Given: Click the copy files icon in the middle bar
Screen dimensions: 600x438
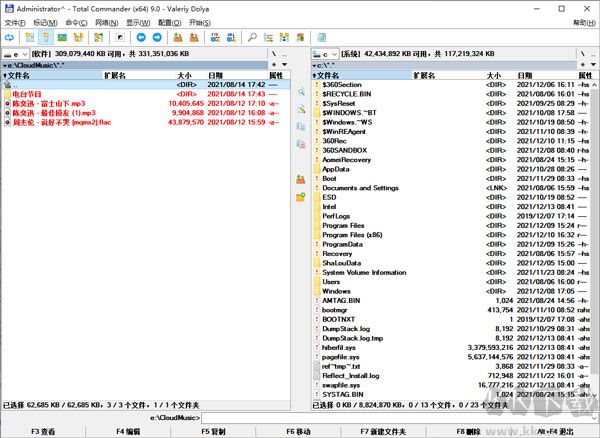Looking at the screenshot, I should pyautogui.click(x=301, y=127).
